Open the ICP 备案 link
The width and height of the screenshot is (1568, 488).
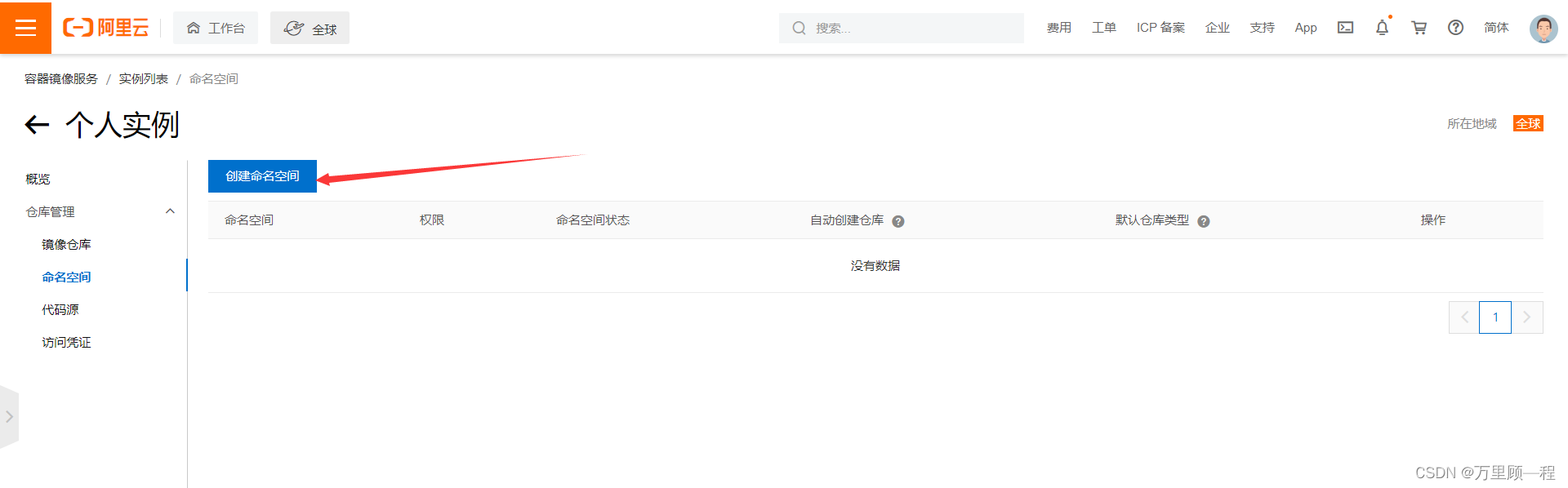coord(1160,28)
